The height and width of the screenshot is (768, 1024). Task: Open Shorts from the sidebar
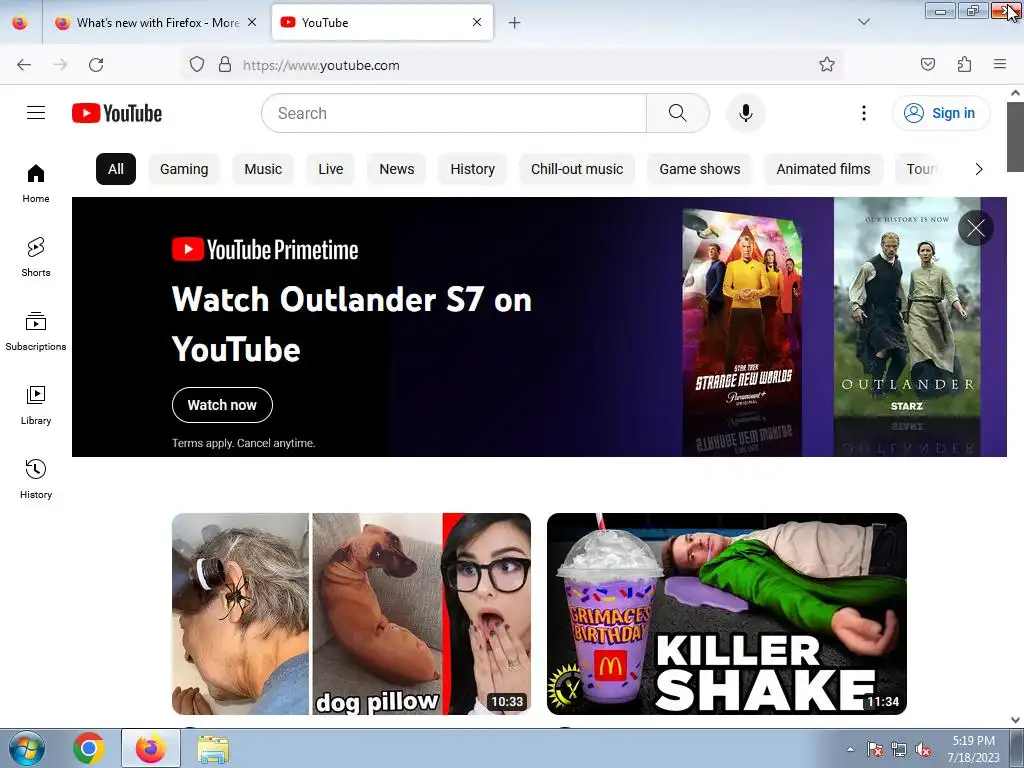(x=36, y=257)
